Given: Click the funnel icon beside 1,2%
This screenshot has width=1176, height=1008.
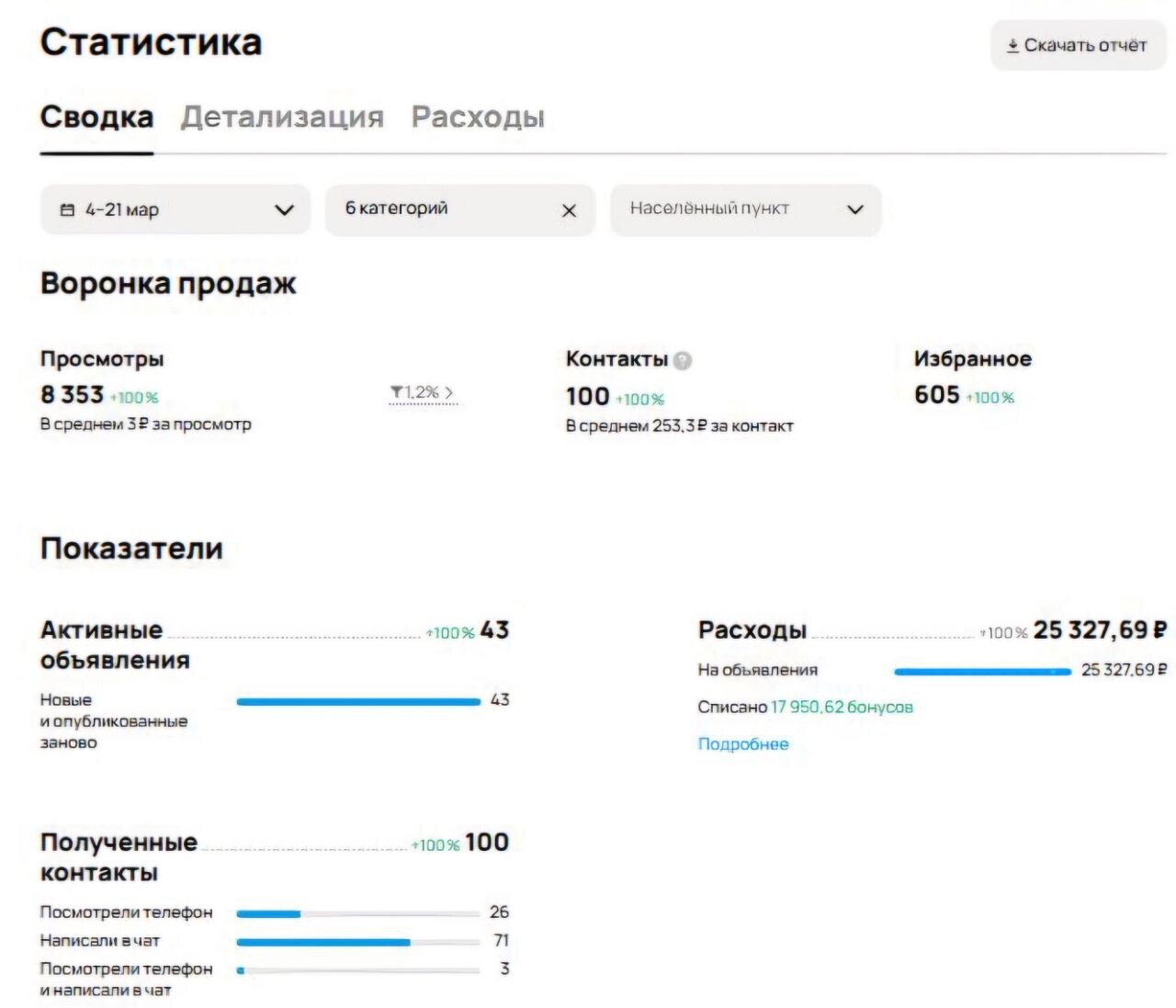Looking at the screenshot, I should click(x=396, y=393).
